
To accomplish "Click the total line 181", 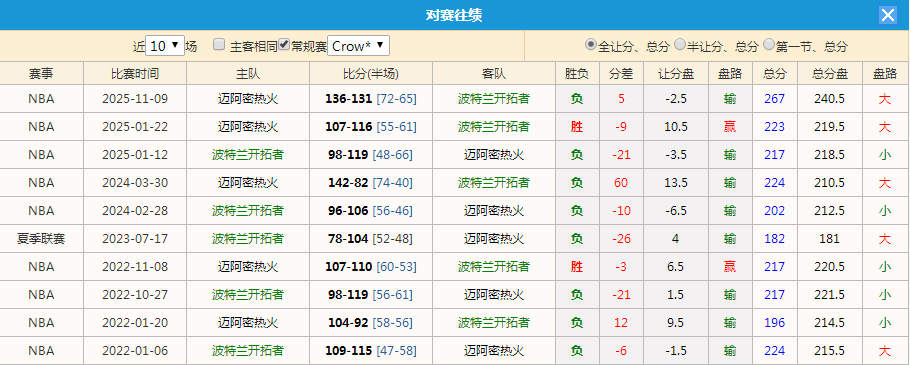I will 829,238.
